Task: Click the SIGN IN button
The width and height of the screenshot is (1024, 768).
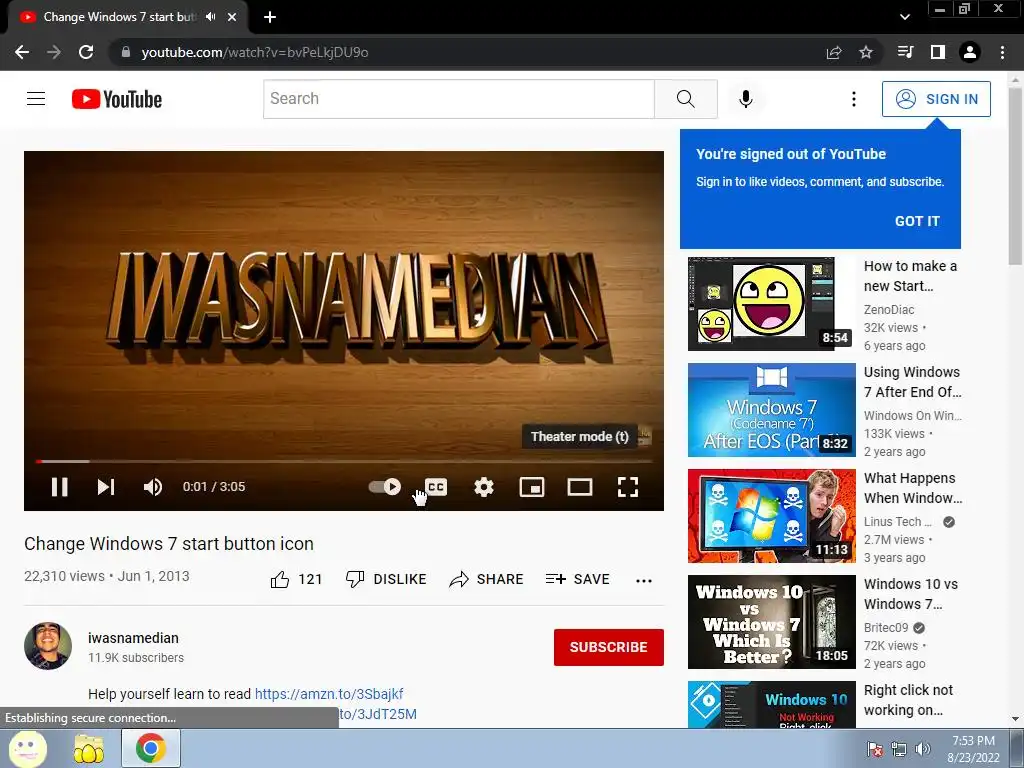Action: coord(936,99)
